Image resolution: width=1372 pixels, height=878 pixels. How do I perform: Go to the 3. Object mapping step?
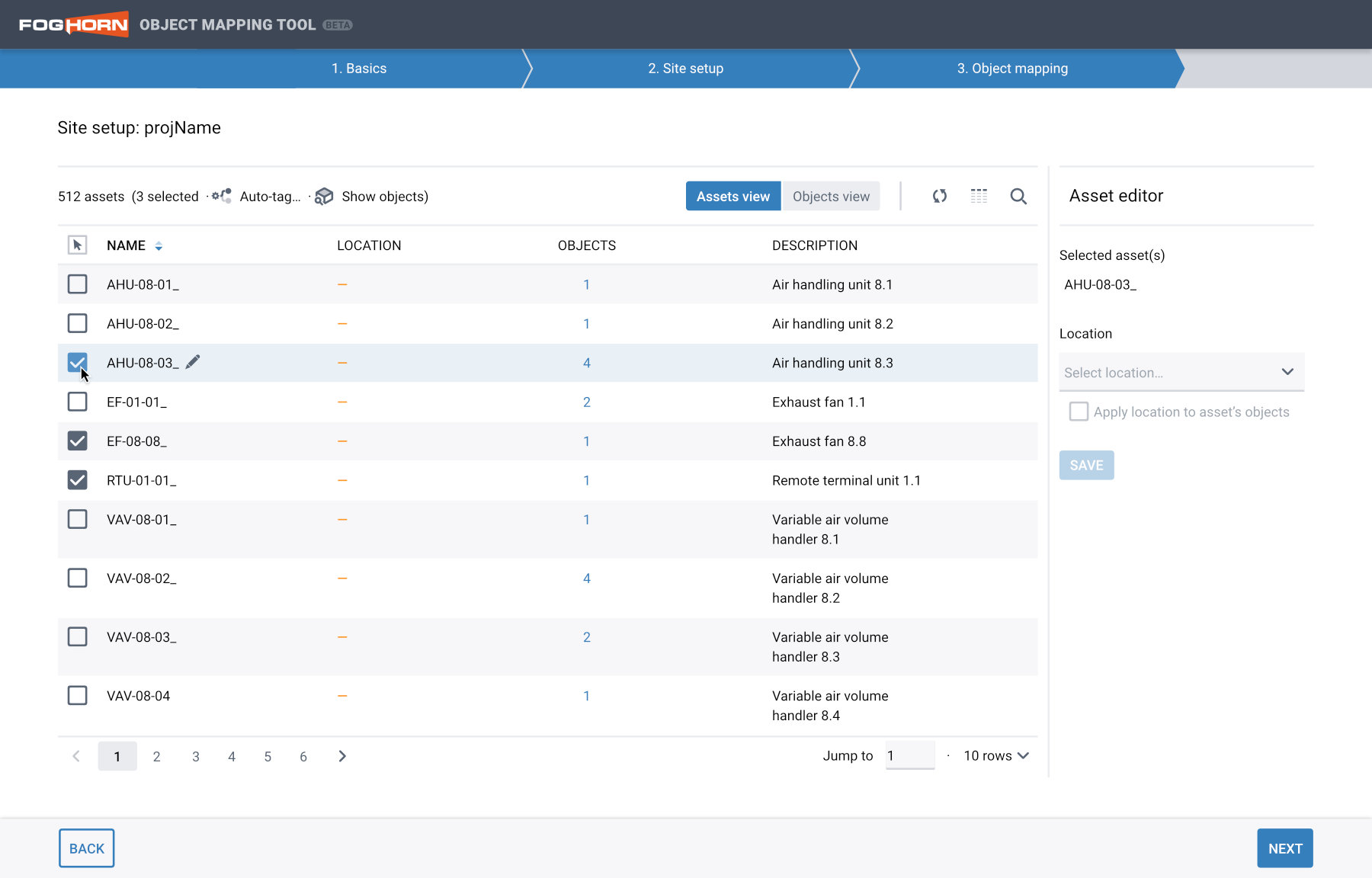(x=1012, y=69)
